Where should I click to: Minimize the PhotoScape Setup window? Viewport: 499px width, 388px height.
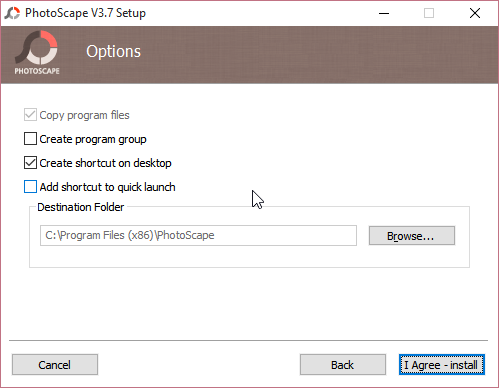pyautogui.click(x=384, y=13)
